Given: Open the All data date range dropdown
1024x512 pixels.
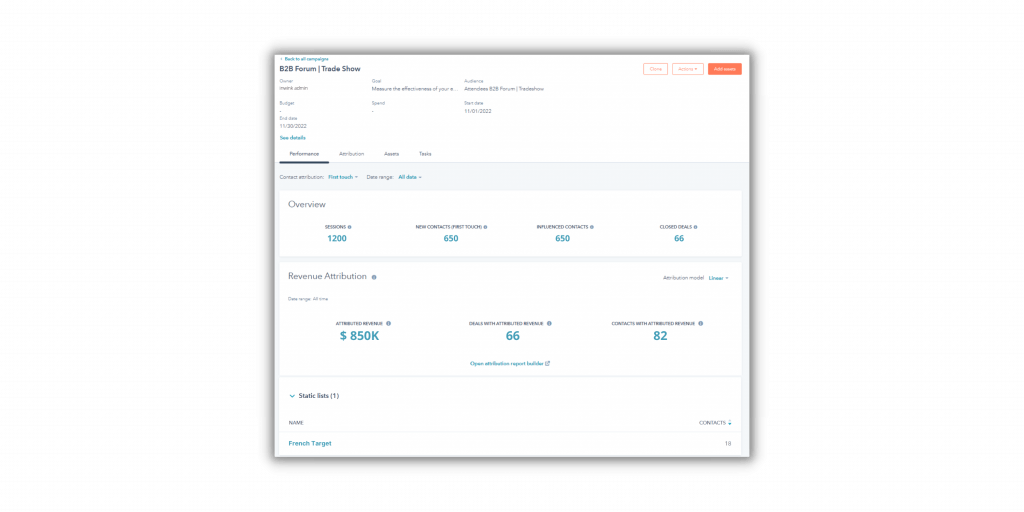Looking at the screenshot, I should [410, 177].
